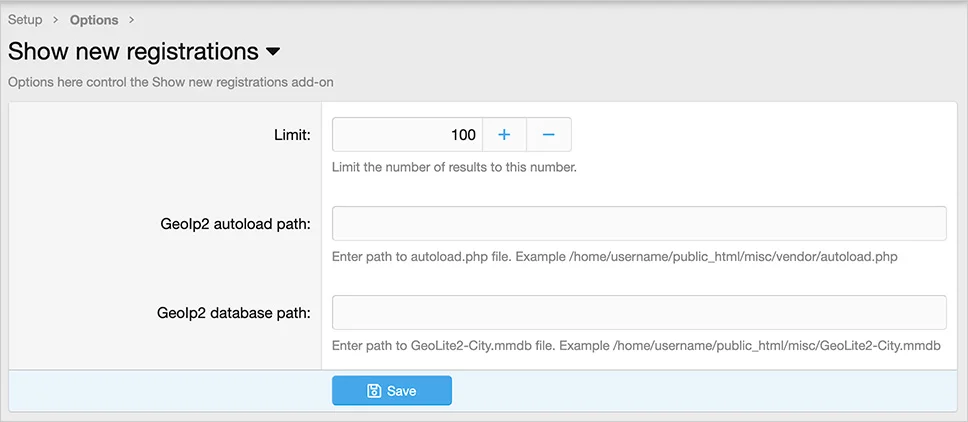
Task: Click the "Limit the number of results" hint
Action: [x=454, y=167]
